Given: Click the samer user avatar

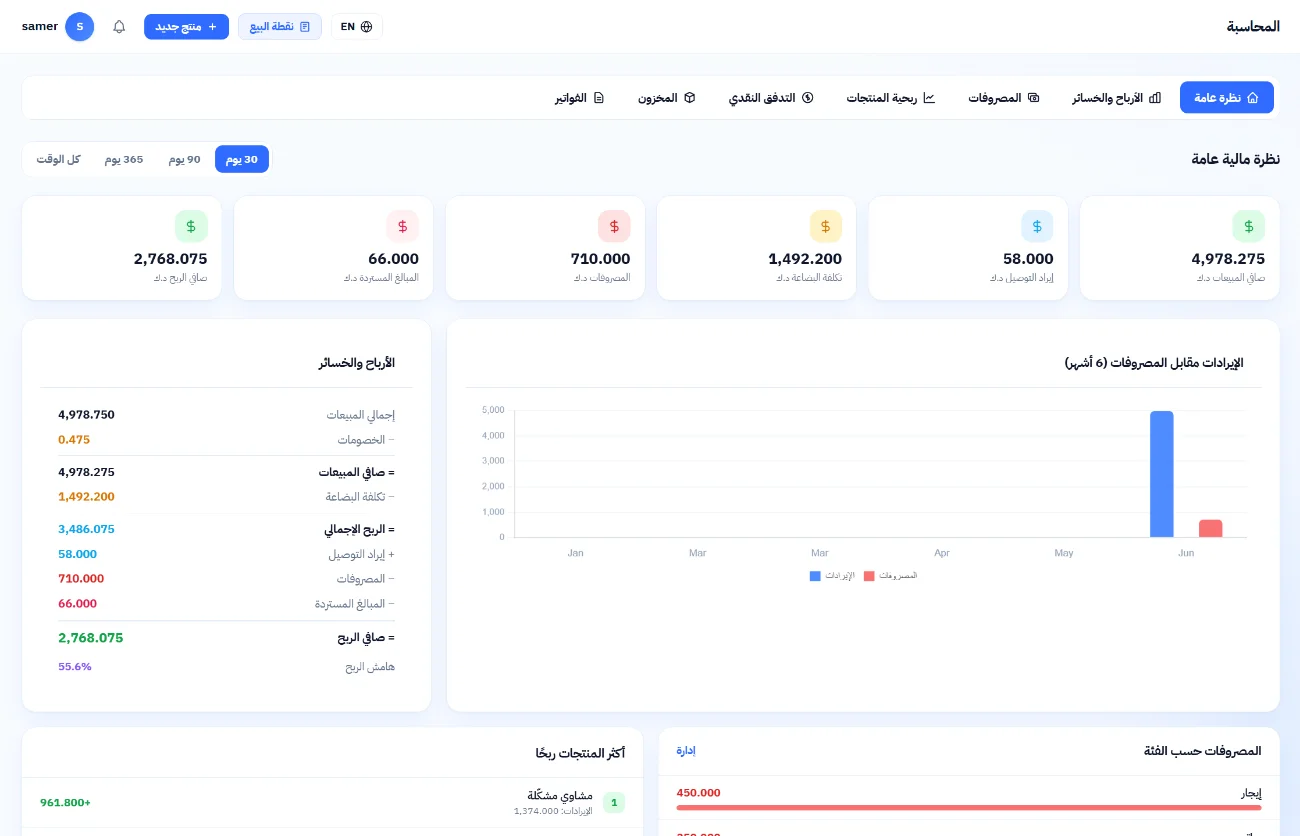Looking at the screenshot, I should tap(80, 27).
